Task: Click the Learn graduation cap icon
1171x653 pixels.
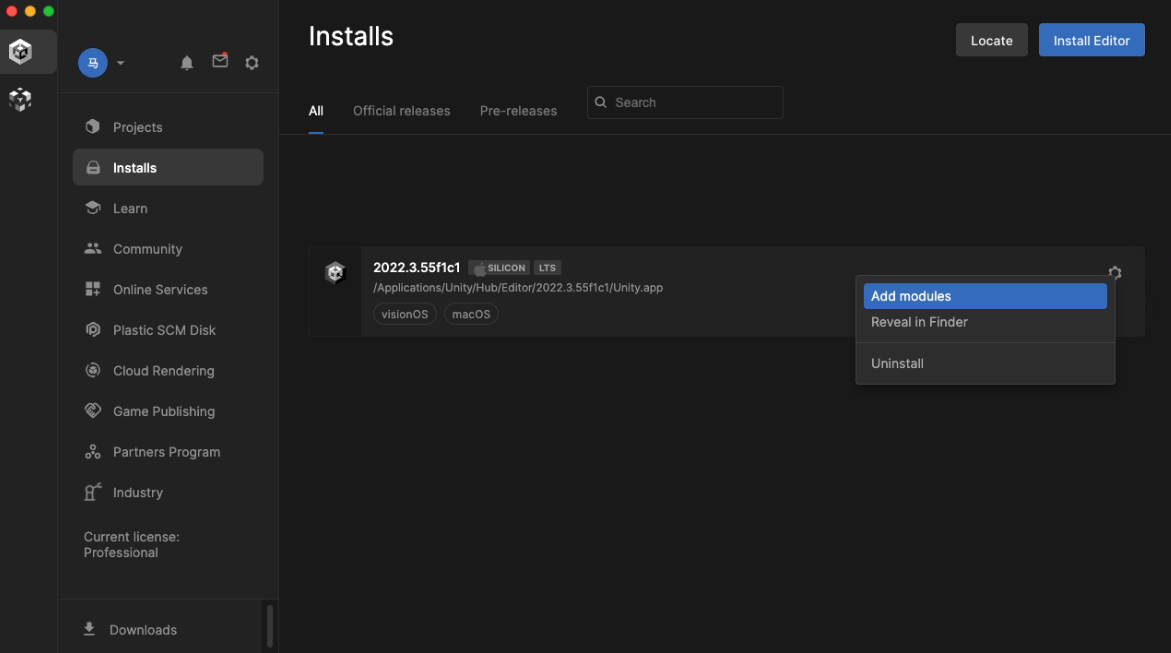Action: [x=93, y=208]
